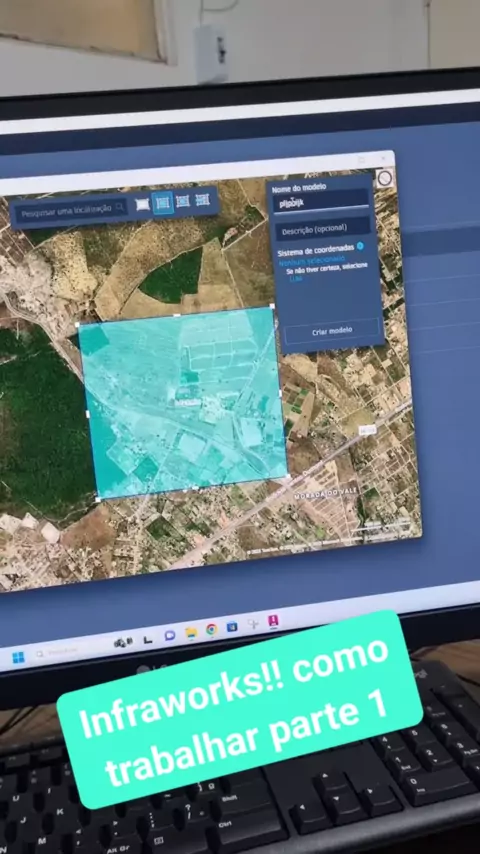Select the fourth area-selection tool icon
Viewport: 480px width, 854px height.
[203, 200]
